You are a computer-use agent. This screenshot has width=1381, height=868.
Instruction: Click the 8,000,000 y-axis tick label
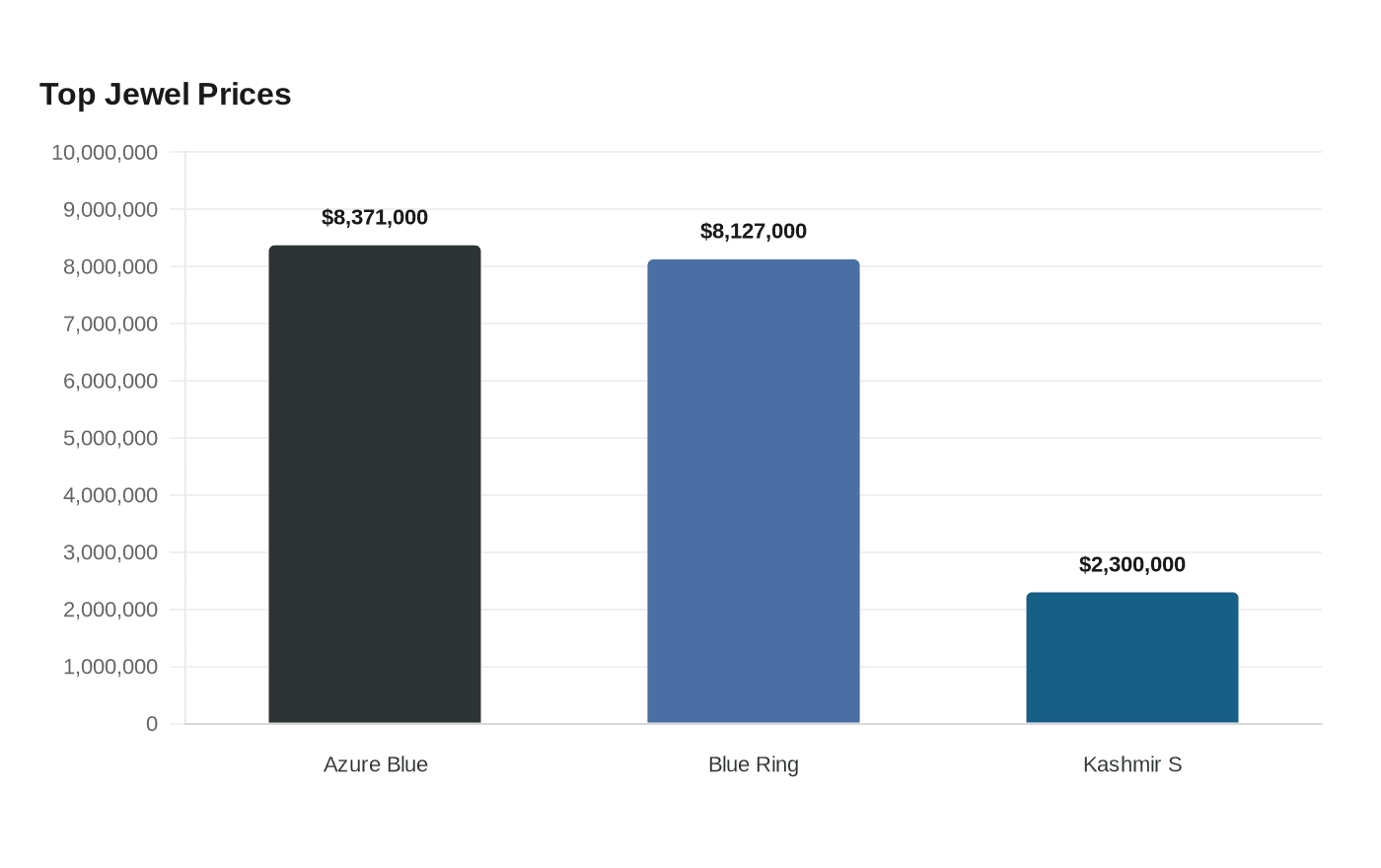point(110,266)
